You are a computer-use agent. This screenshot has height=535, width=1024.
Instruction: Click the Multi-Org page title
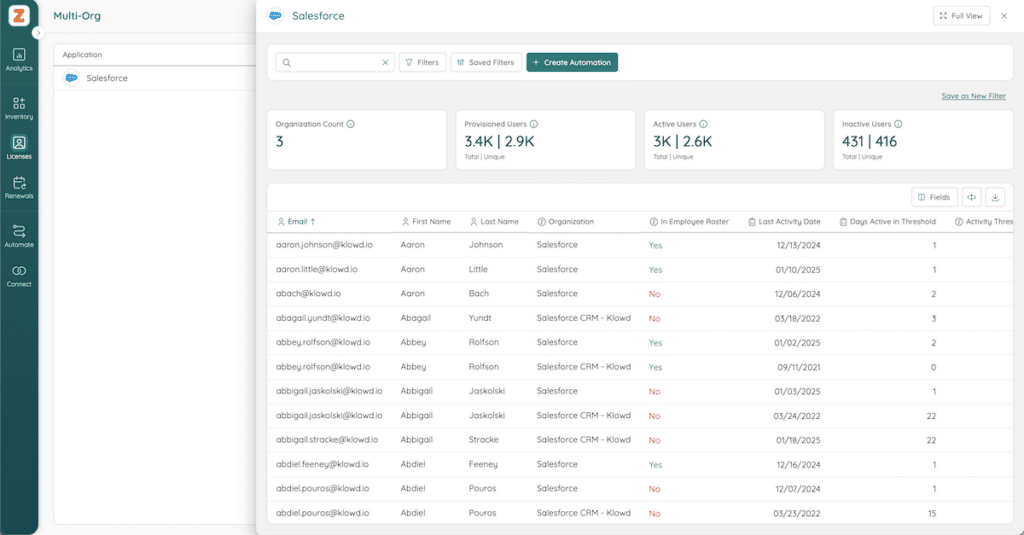(77, 16)
